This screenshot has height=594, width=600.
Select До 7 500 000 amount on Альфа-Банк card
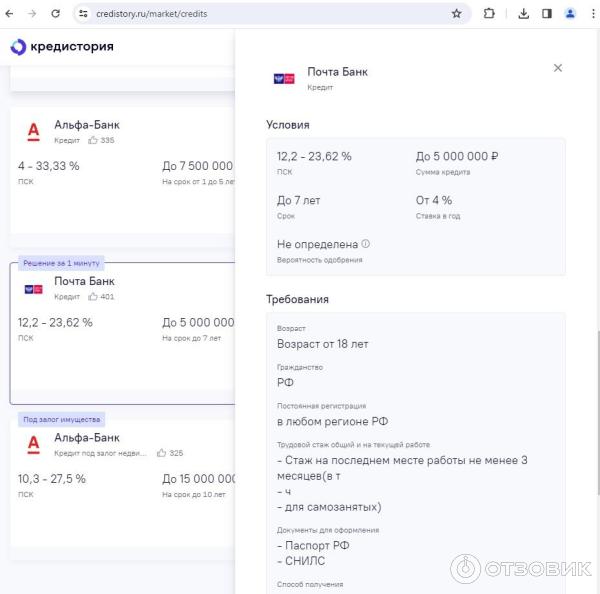coord(197,166)
